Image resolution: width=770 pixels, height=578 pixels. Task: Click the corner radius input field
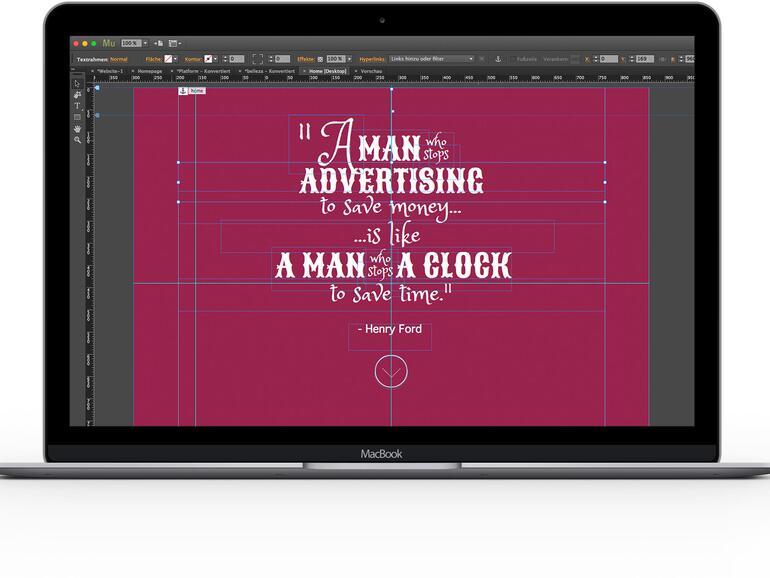282,59
